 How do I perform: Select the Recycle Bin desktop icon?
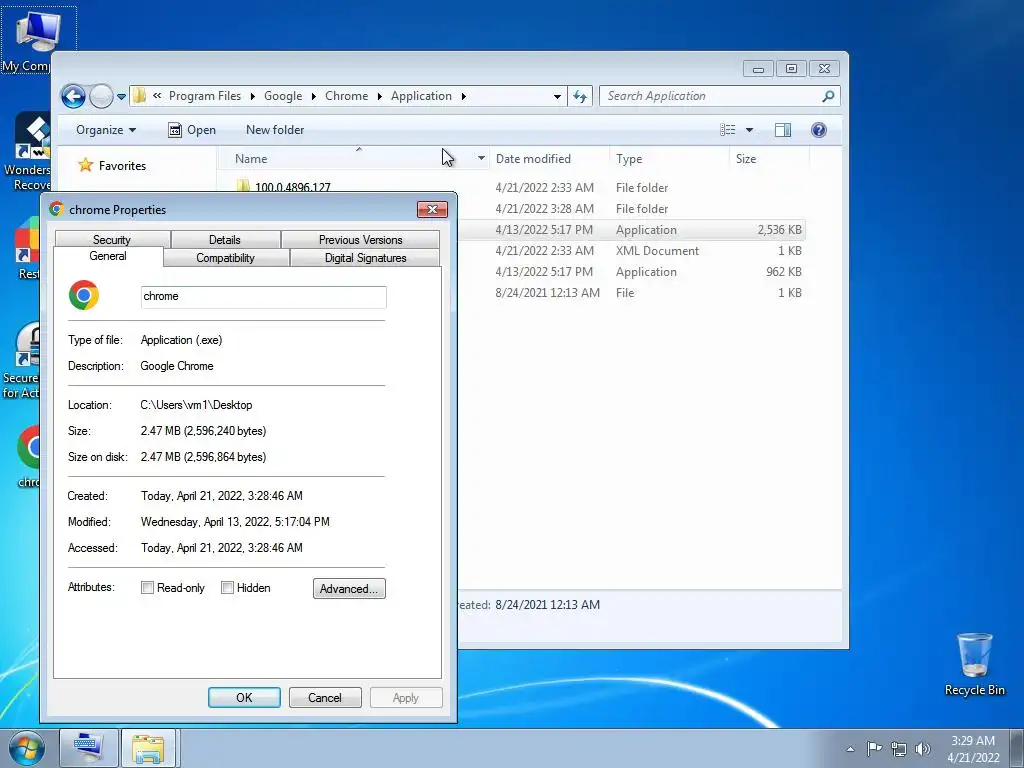point(974,664)
